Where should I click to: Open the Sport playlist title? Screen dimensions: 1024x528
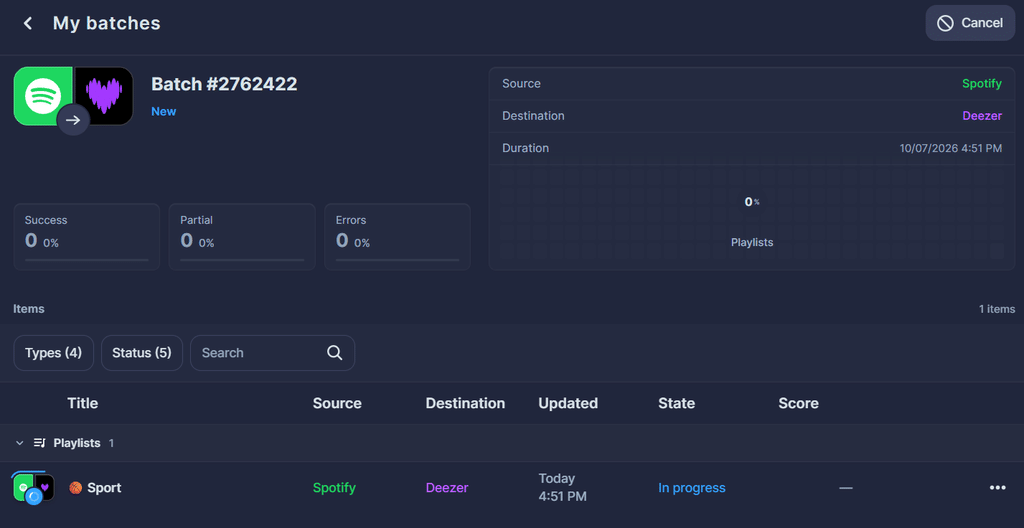click(104, 487)
